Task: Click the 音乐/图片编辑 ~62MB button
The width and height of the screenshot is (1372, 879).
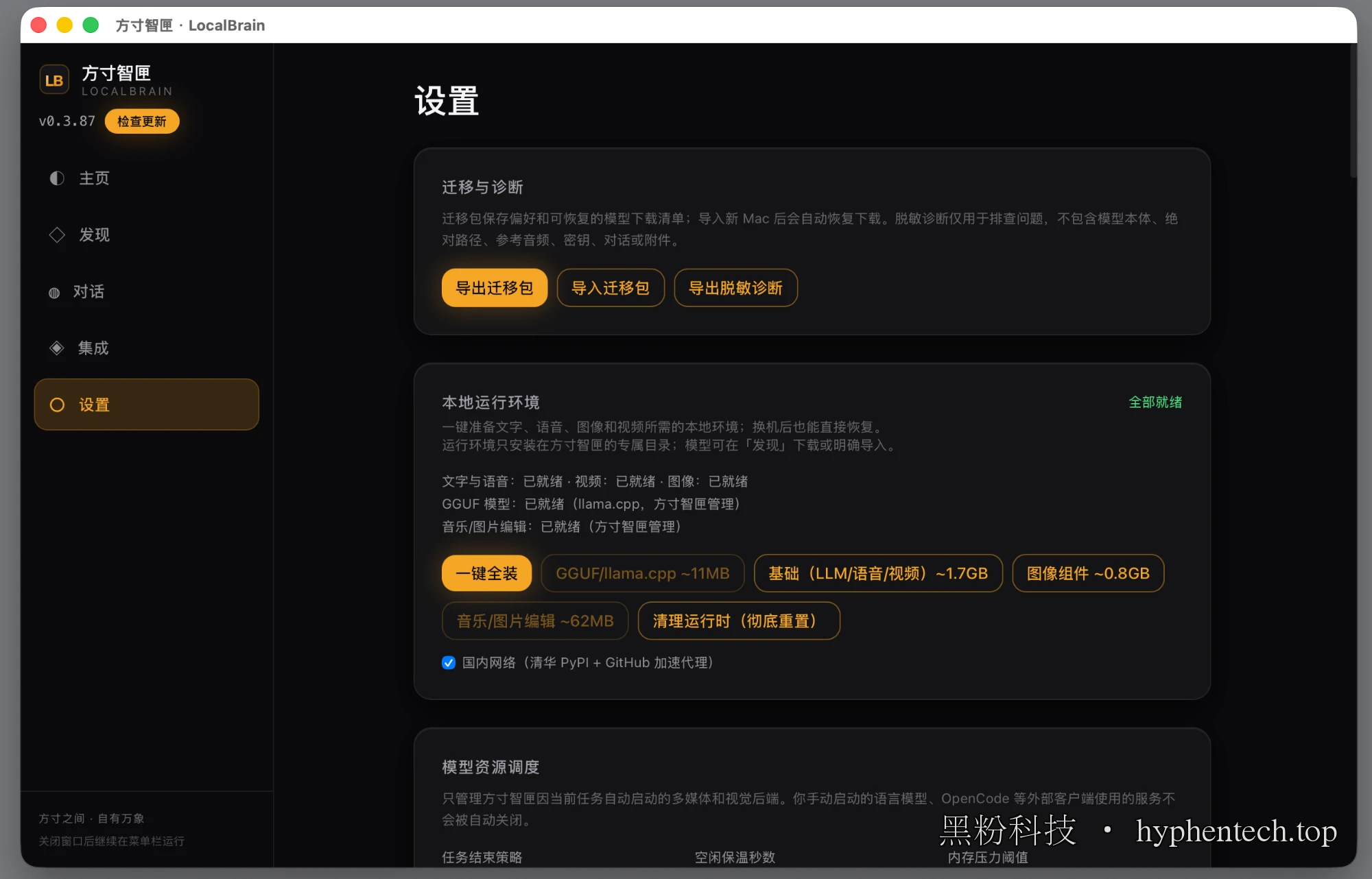Action: pyautogui.click(x=535, y=621)
